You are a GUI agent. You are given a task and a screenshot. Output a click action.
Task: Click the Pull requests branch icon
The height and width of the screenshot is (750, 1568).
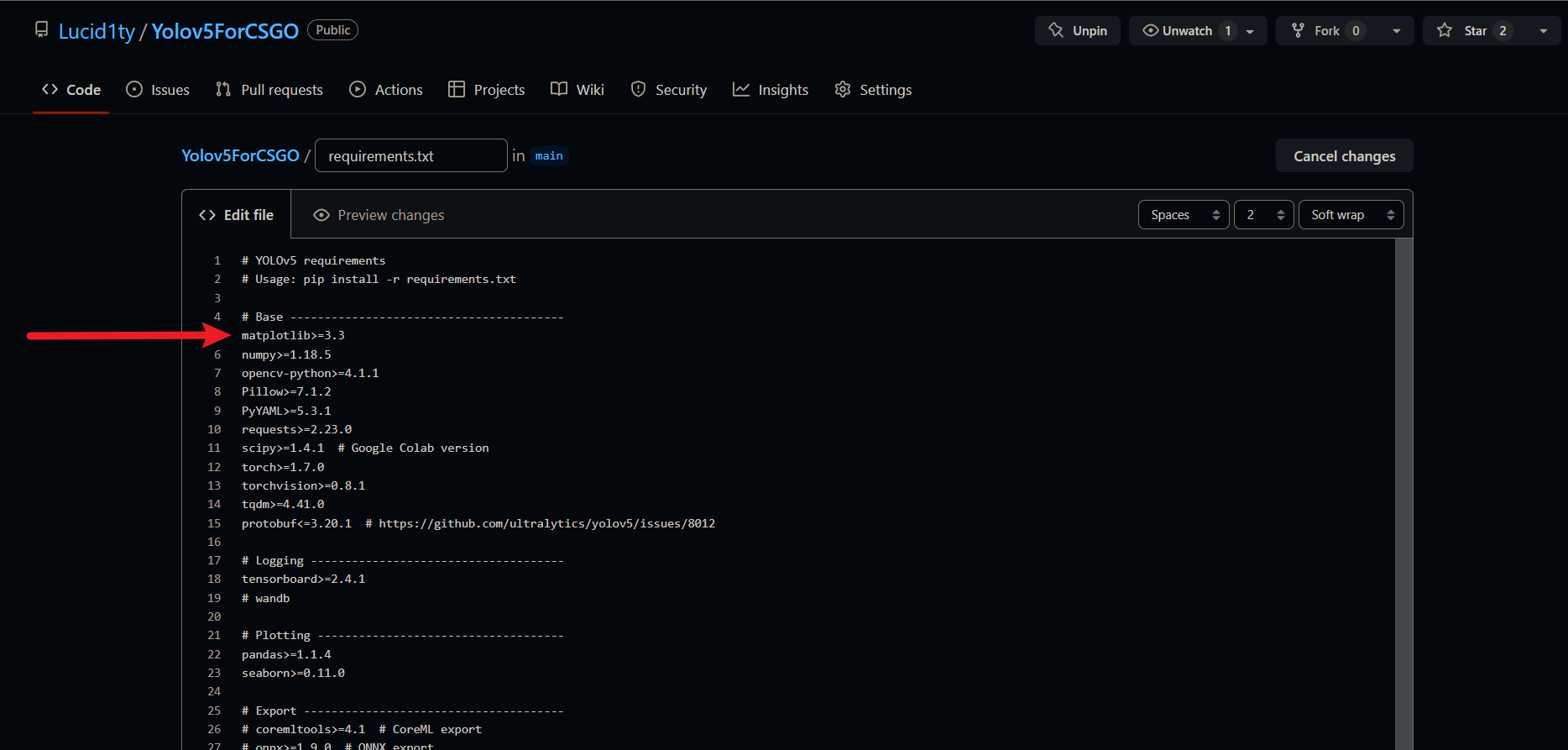click(223, 89)
